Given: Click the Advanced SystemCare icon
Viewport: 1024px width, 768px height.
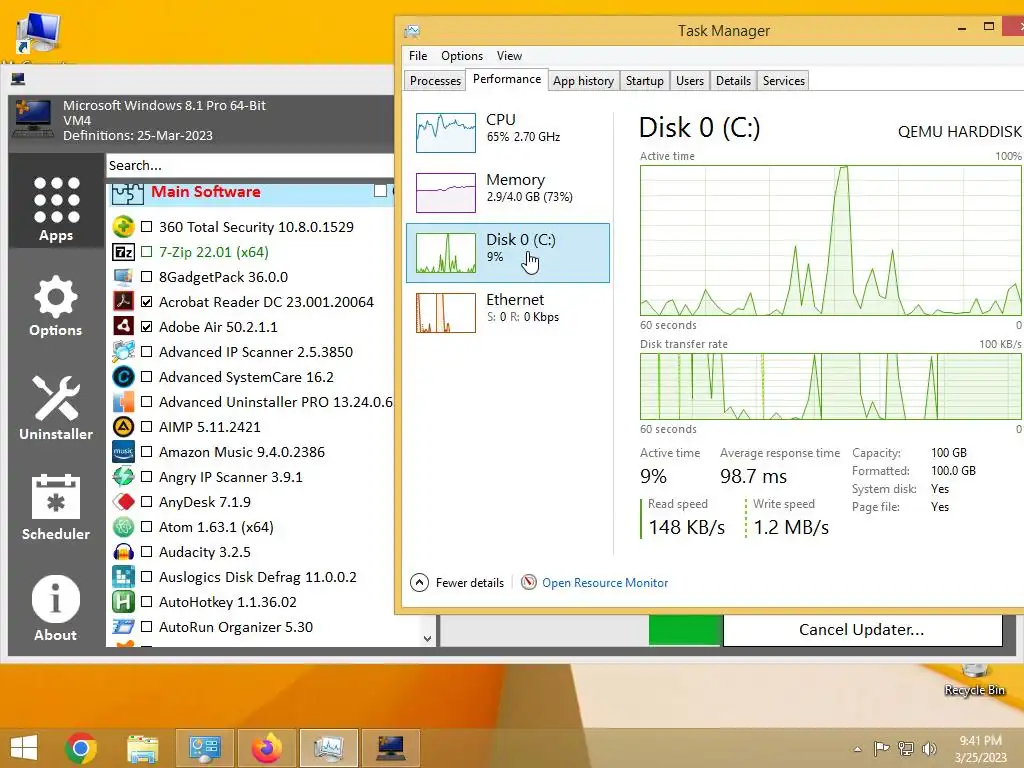Looking at the screenshot, I should tap(123, 377).
